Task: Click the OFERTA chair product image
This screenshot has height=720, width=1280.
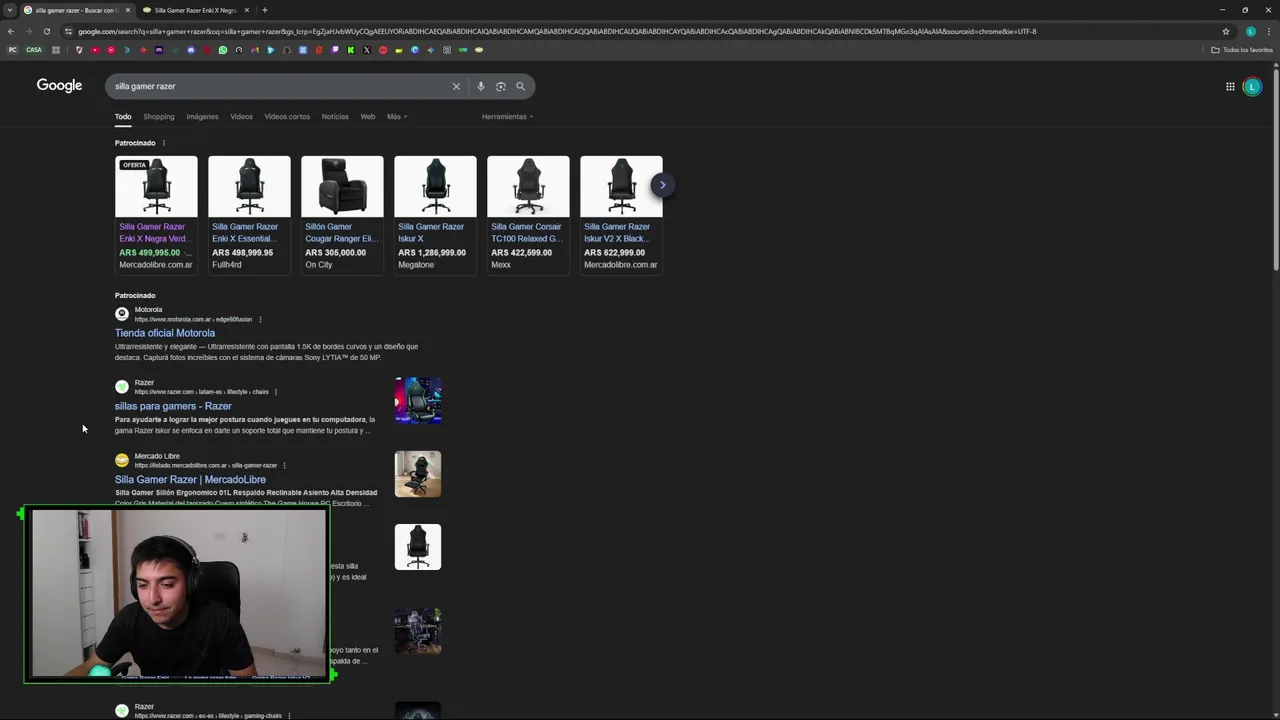Action: tap(156, 186)
